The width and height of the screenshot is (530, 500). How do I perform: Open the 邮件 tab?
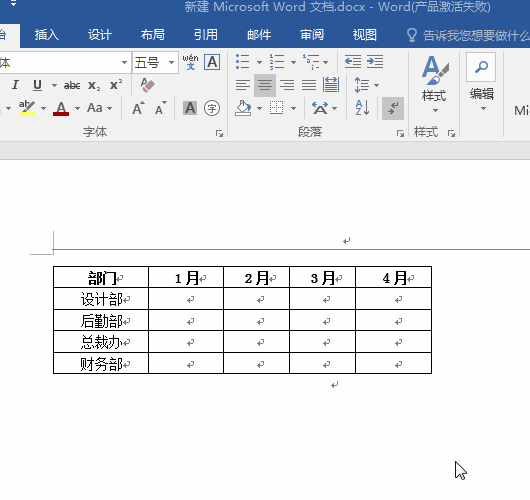[x=259, y=35]
